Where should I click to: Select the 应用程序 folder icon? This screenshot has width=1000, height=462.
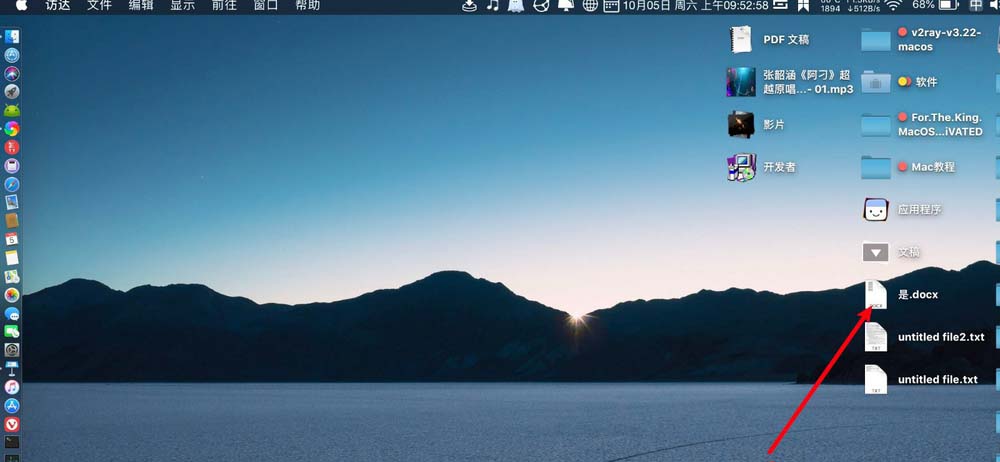pos(876,210)
